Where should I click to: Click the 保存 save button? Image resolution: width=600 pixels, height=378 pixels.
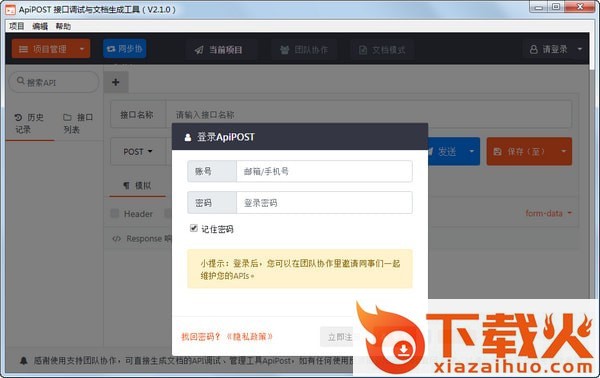pos(520,152)
